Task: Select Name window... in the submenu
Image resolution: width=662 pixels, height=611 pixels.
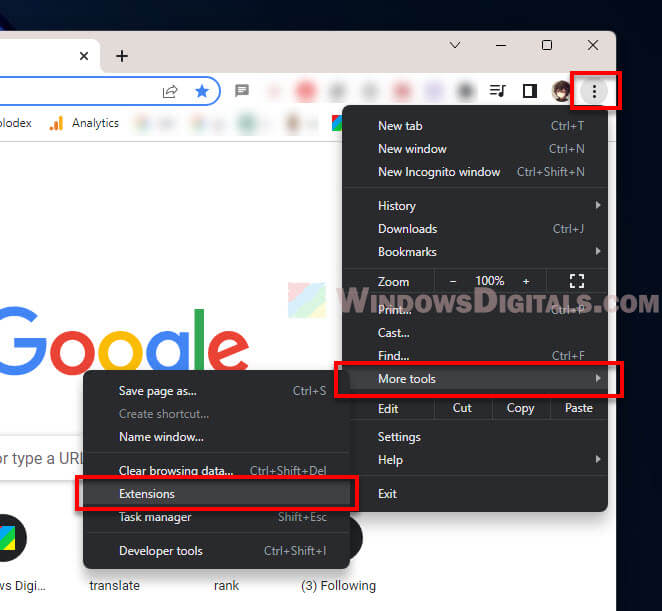Action: point(217,437)
